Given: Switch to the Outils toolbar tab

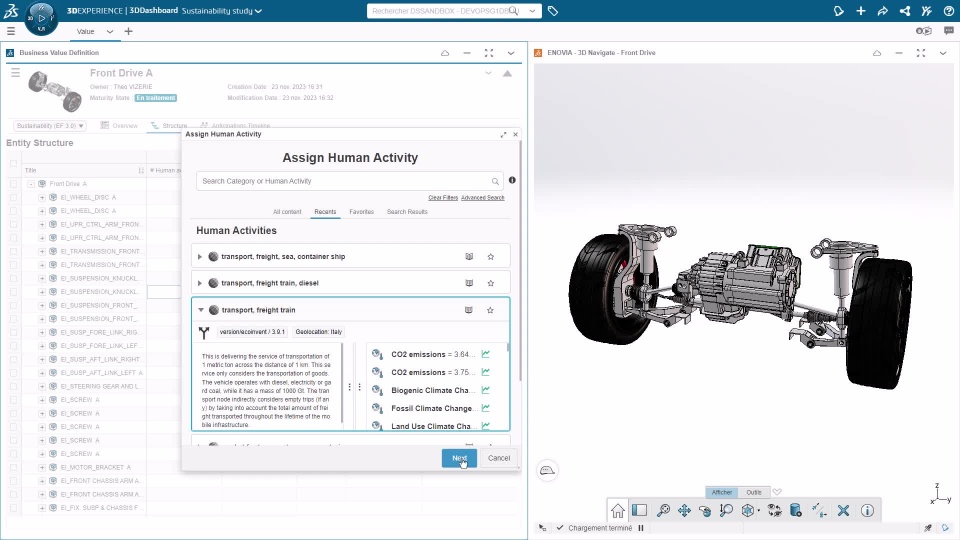Looking at the screenshot, I should pyautogui.click(x=754, y=492).
